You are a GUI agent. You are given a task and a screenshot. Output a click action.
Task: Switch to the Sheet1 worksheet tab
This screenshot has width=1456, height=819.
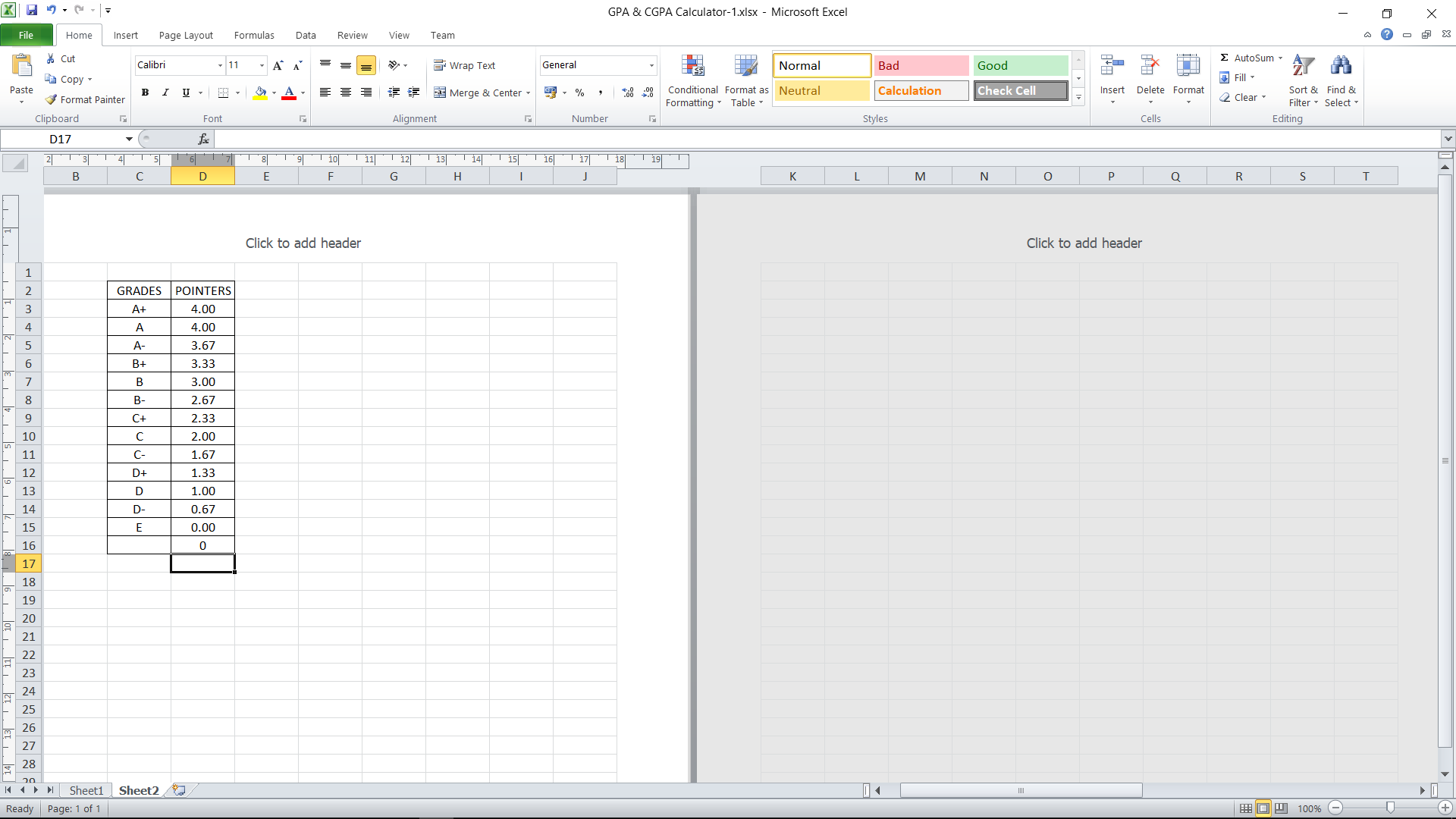coord(86,790)
